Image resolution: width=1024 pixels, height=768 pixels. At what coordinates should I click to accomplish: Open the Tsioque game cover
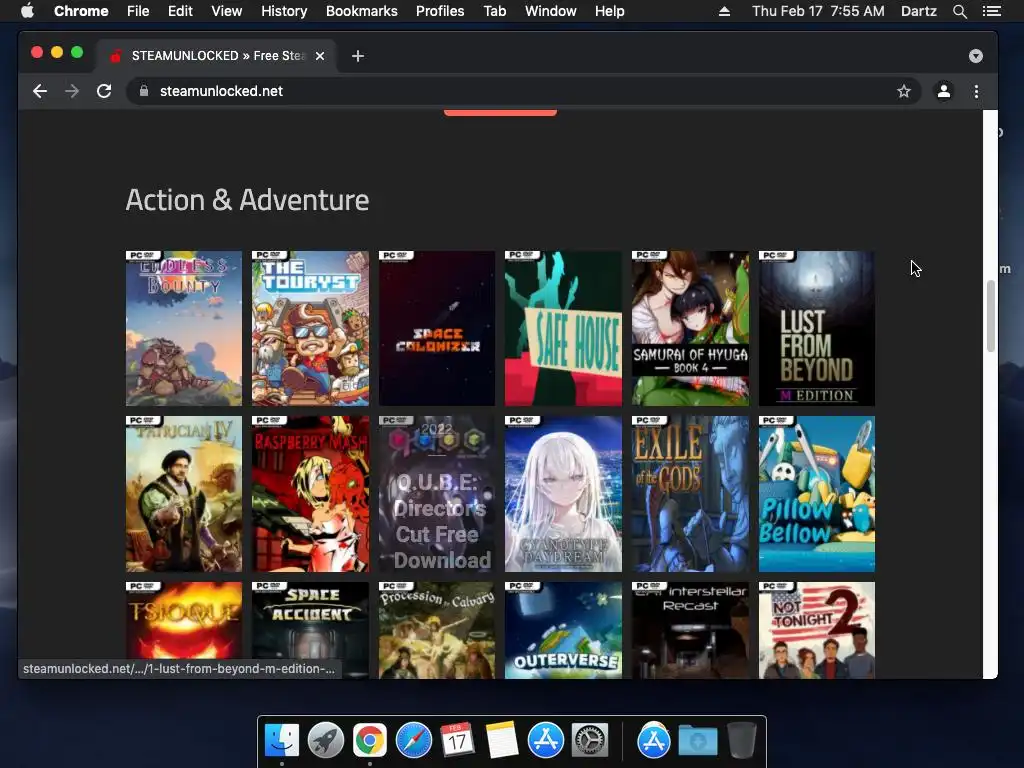click(x=184, y=620)
